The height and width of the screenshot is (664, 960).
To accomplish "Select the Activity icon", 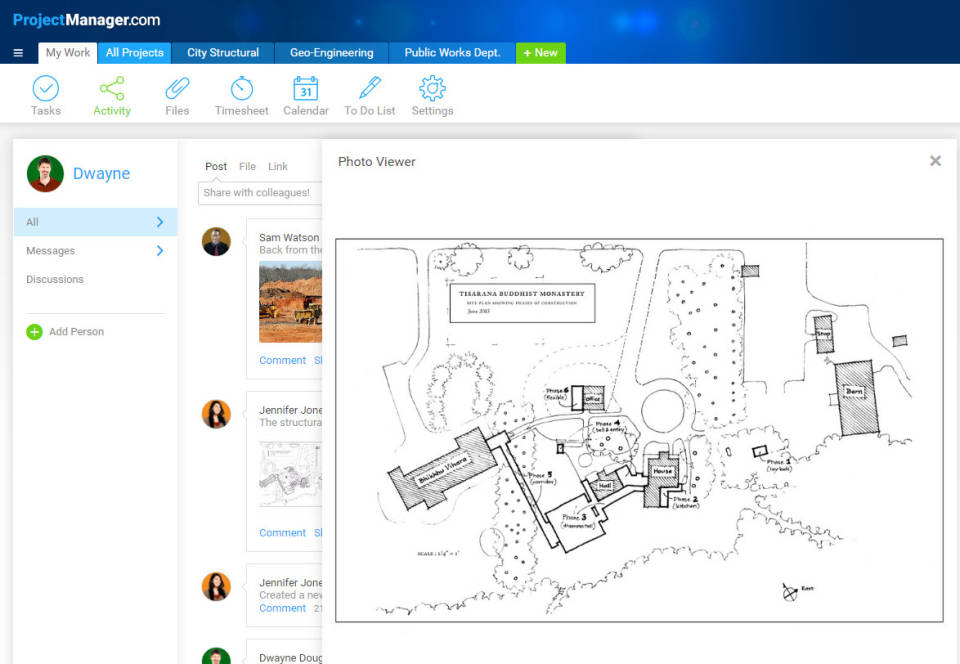I will coord(111,89).
